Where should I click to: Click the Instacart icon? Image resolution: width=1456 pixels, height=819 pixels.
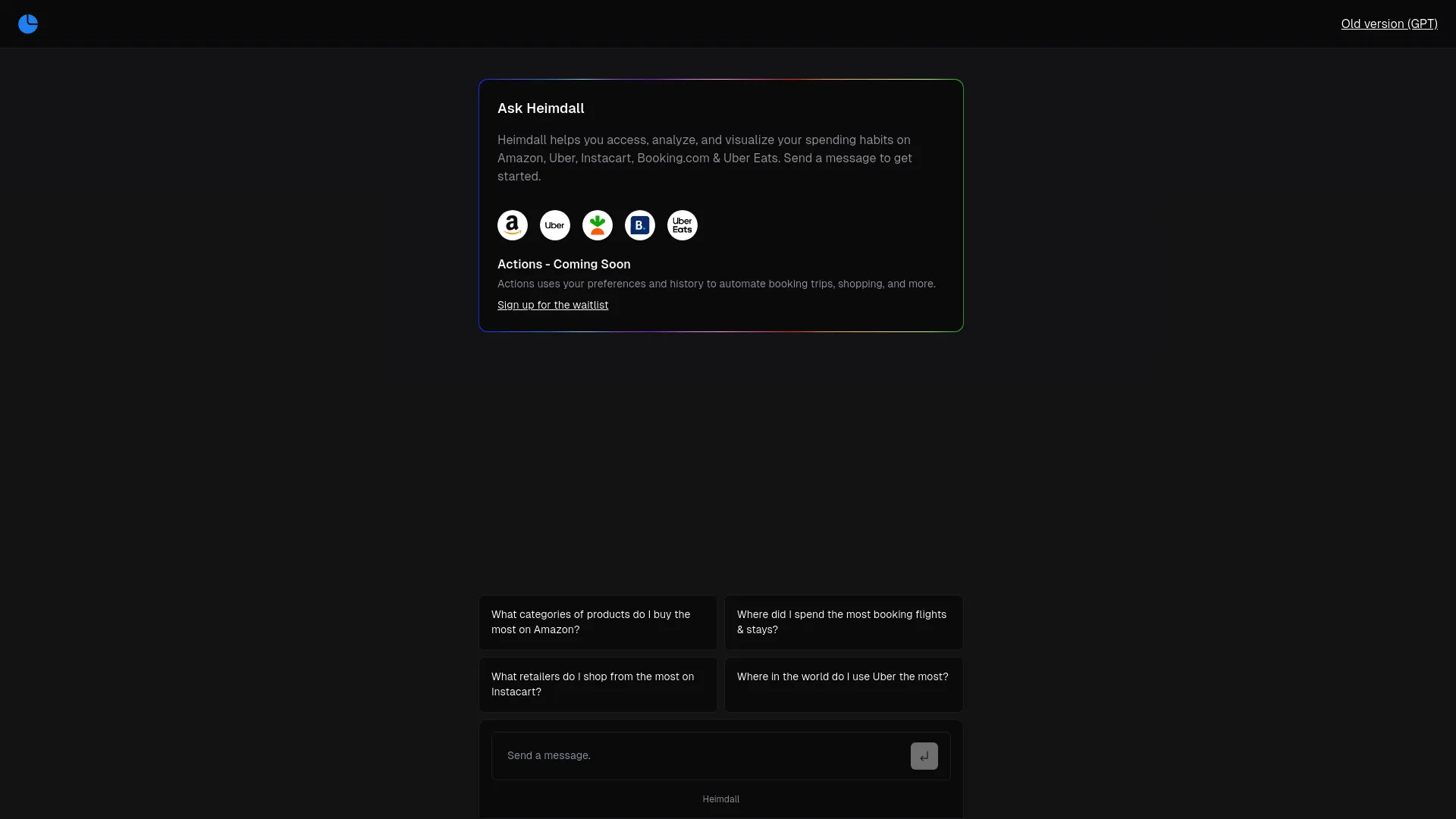[x=597, y=224]
